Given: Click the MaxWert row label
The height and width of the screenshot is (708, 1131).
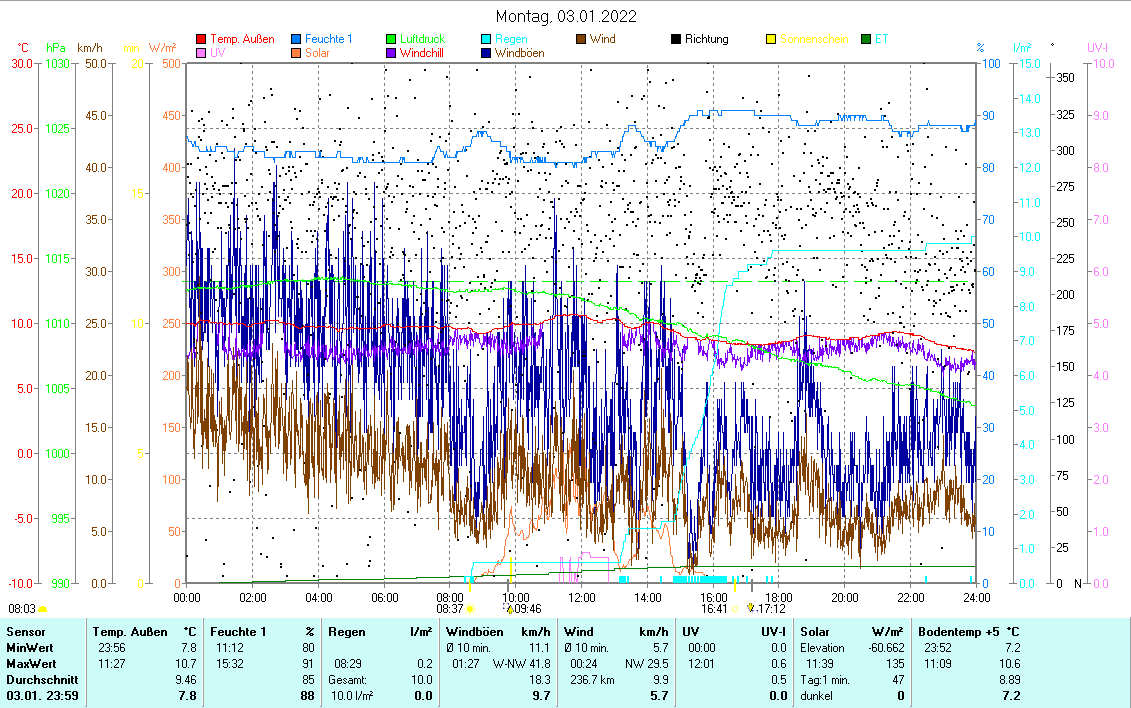Looking at the screenshot, I should (30, 664).
